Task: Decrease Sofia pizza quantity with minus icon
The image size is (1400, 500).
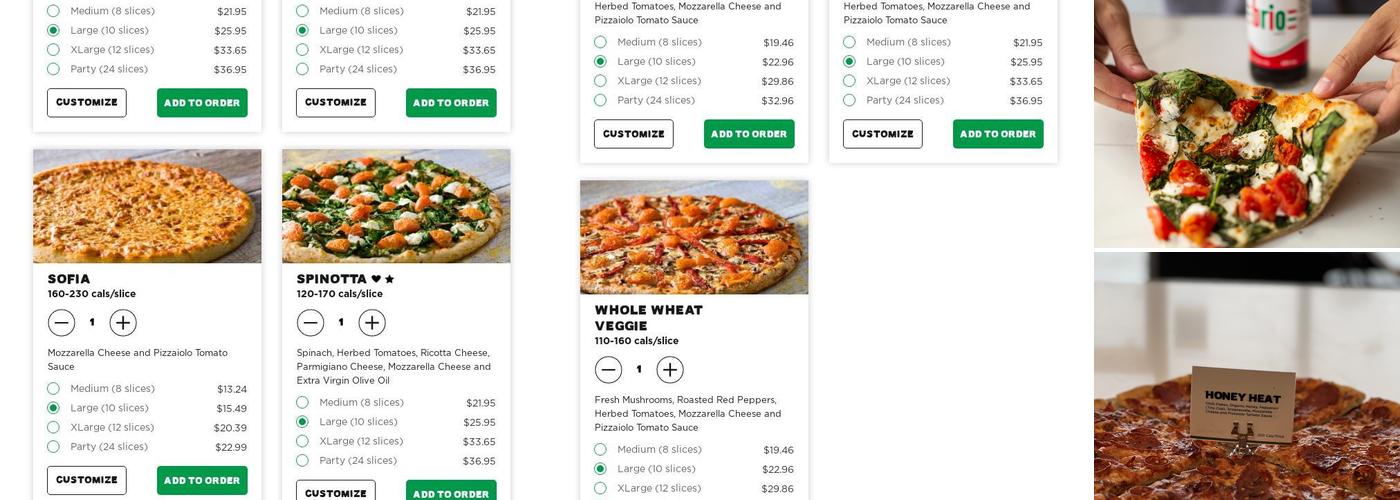Action: click(x=62, y=323)
